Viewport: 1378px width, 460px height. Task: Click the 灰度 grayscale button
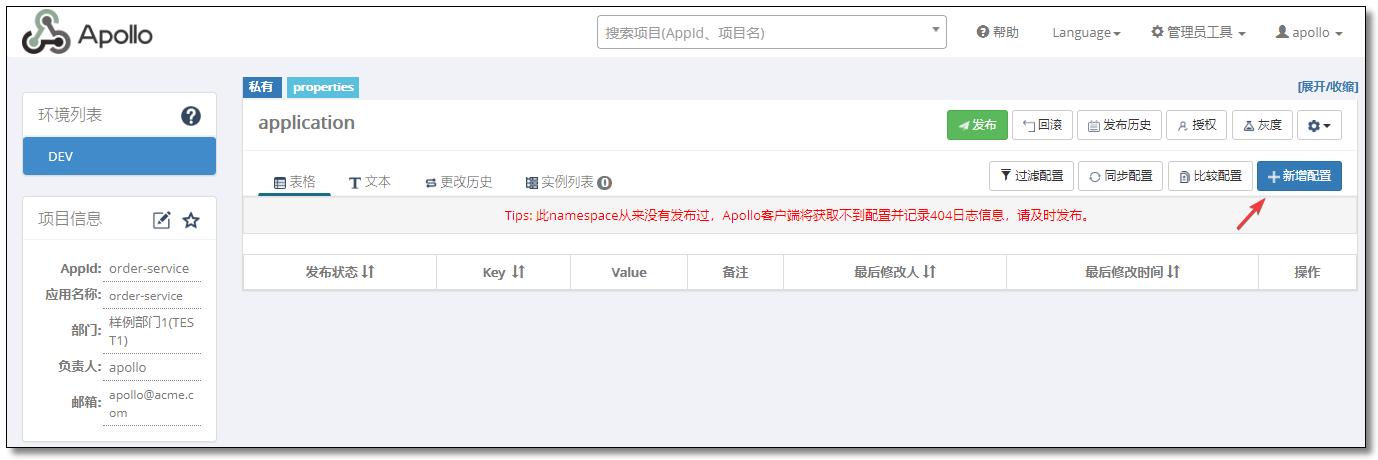coord(1262,125)
